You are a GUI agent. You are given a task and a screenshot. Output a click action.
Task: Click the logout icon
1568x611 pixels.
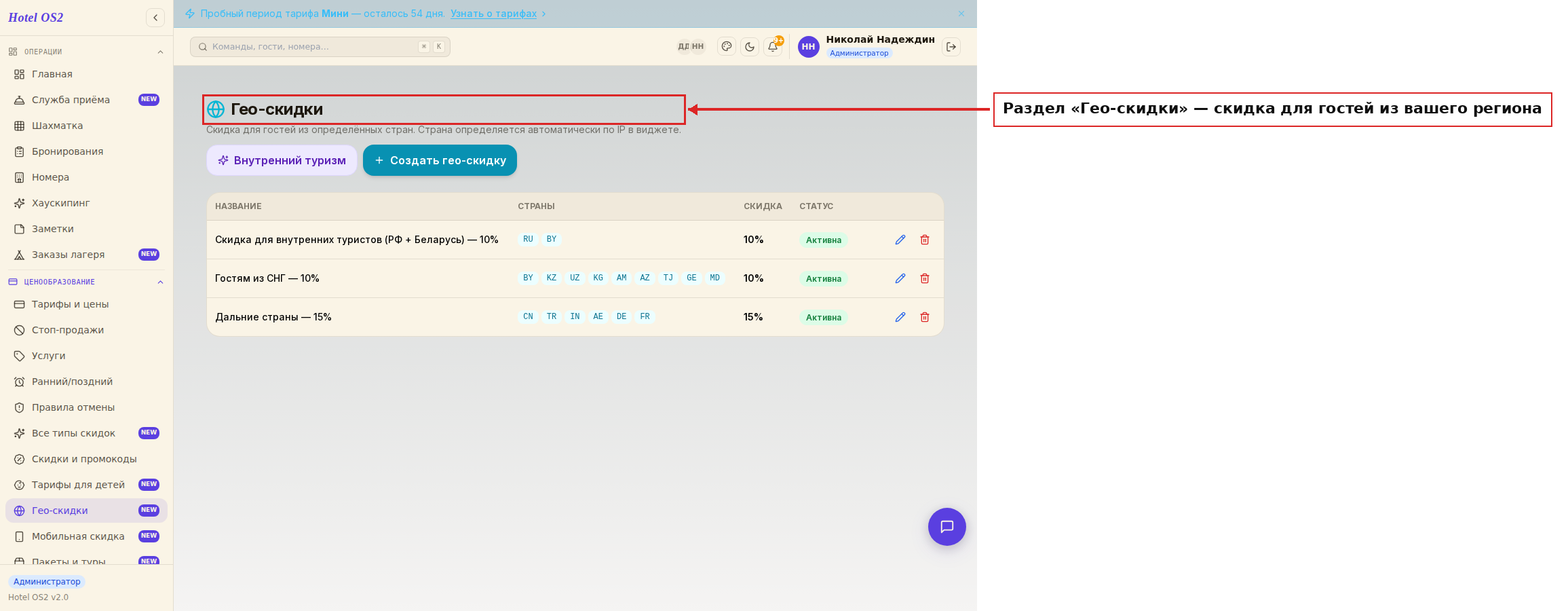pos(951,47)
